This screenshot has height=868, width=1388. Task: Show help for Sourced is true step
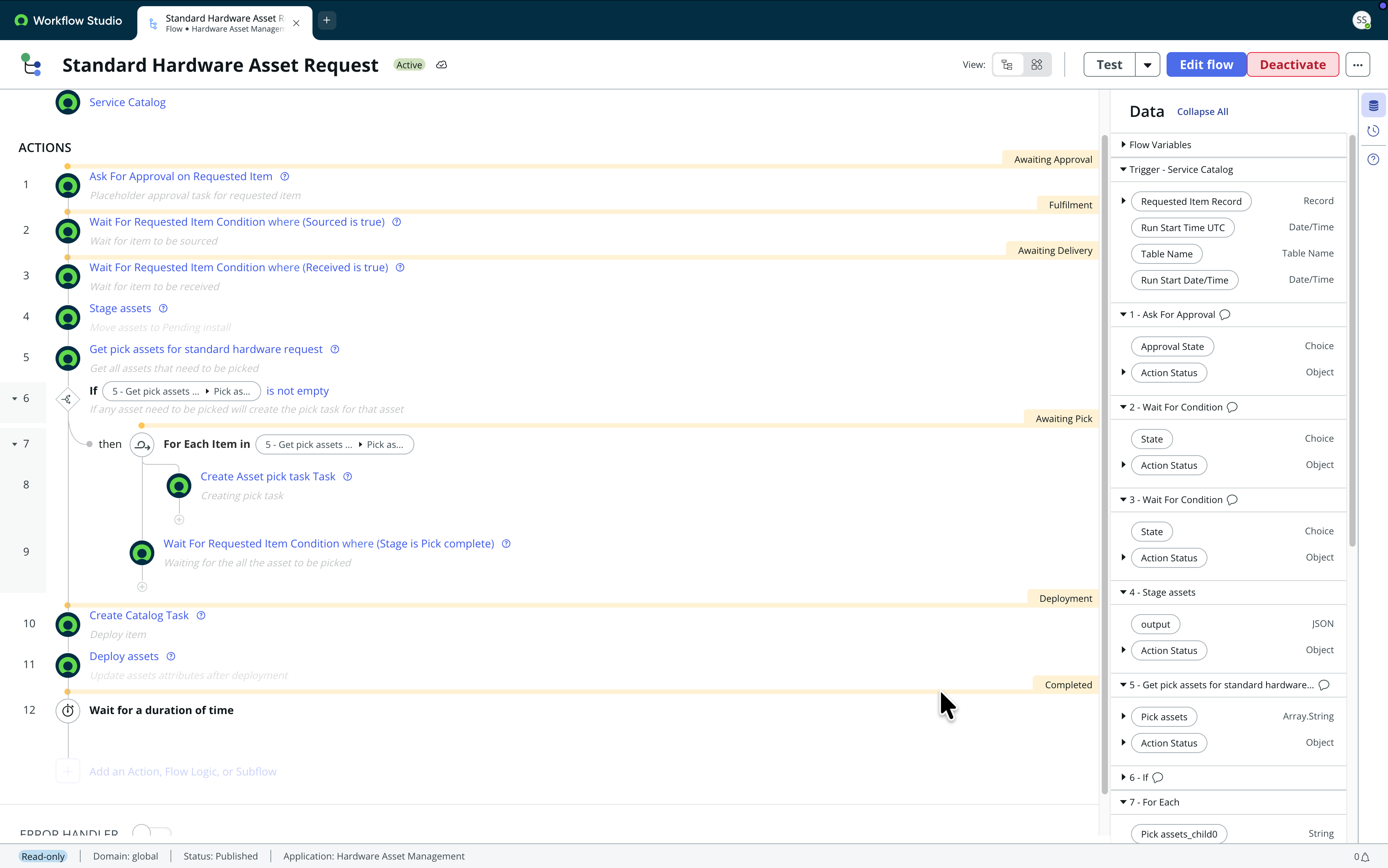397,221
